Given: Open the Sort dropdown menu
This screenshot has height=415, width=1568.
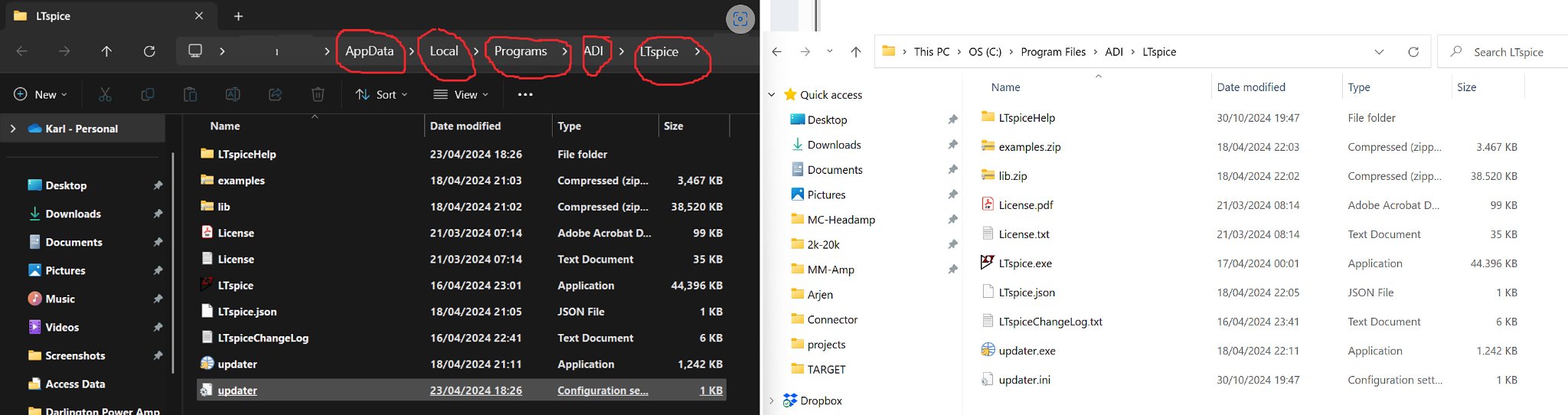Looking at the screenshot, I should pos(381,94).
